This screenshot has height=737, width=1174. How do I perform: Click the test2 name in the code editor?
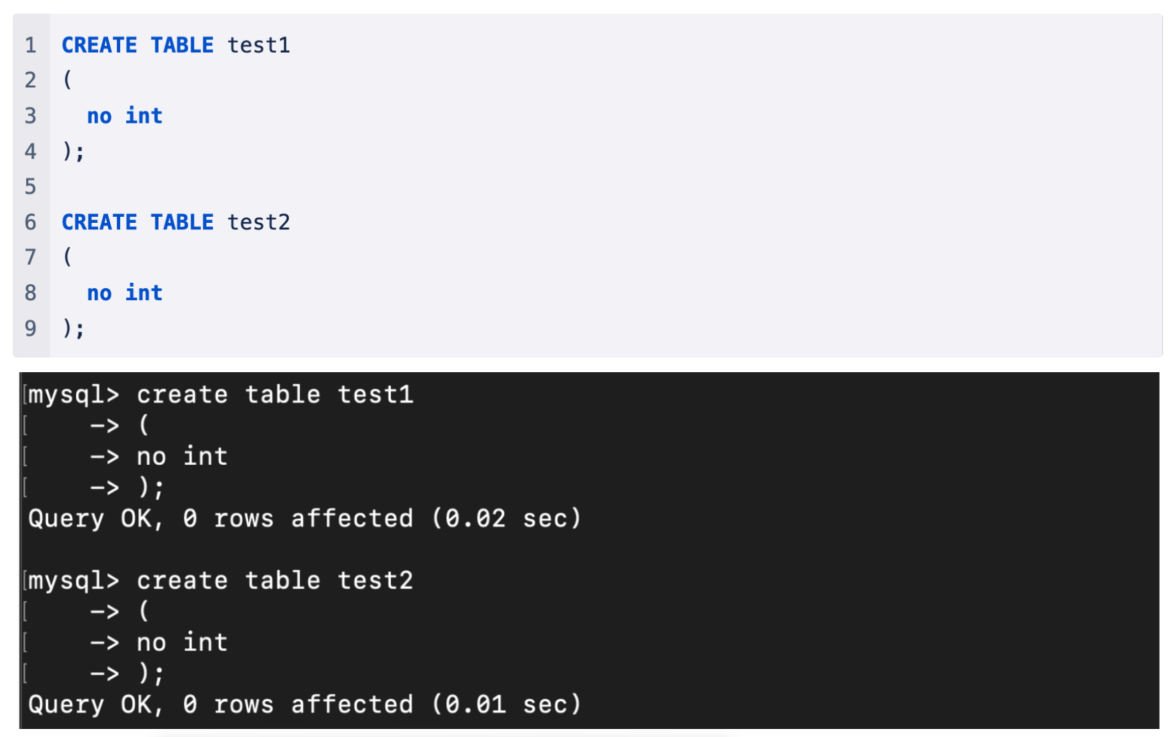click(258, 222)
